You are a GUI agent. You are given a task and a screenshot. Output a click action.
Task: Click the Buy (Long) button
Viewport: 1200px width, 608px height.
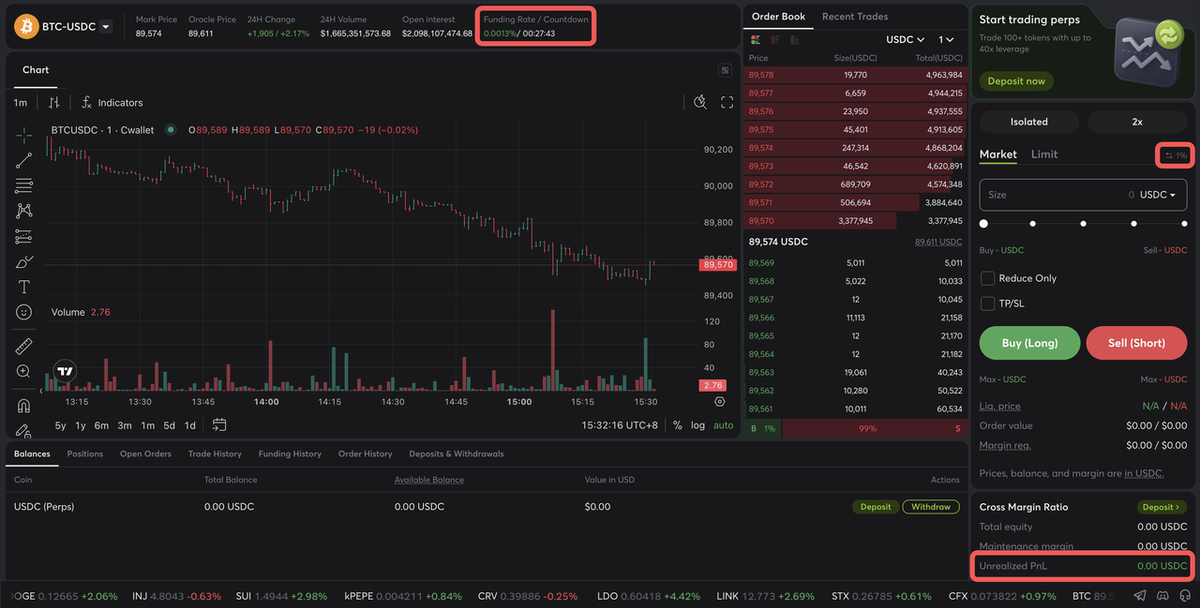pyautogui.click(x=1030, y=343)
